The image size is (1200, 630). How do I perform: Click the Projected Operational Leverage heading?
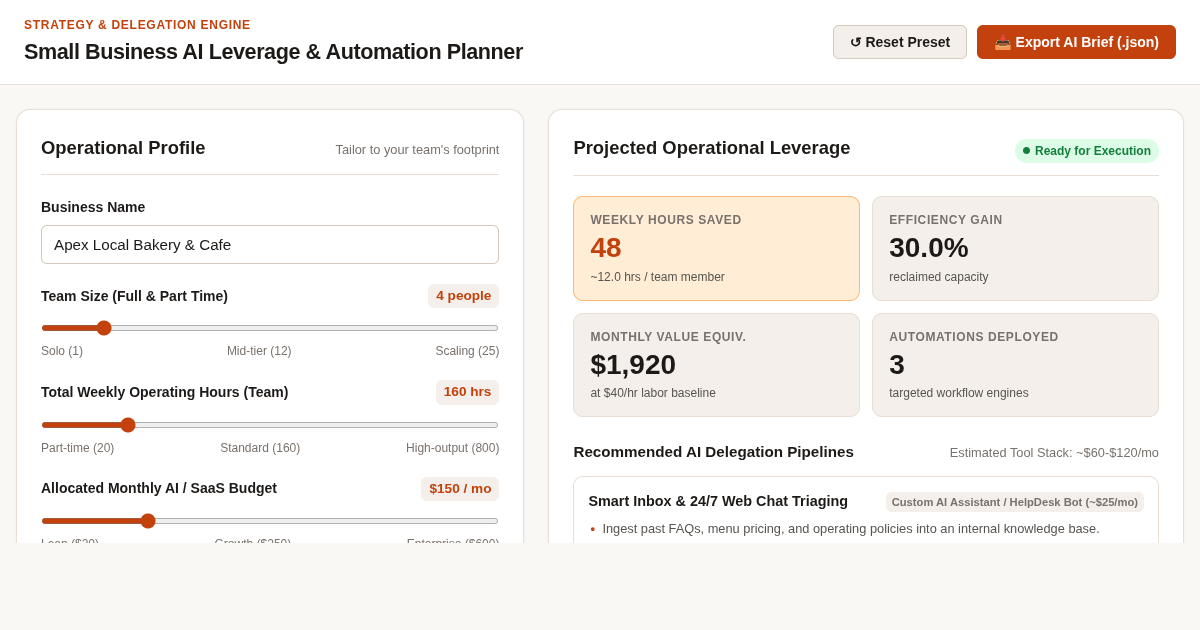click(712, 148)
